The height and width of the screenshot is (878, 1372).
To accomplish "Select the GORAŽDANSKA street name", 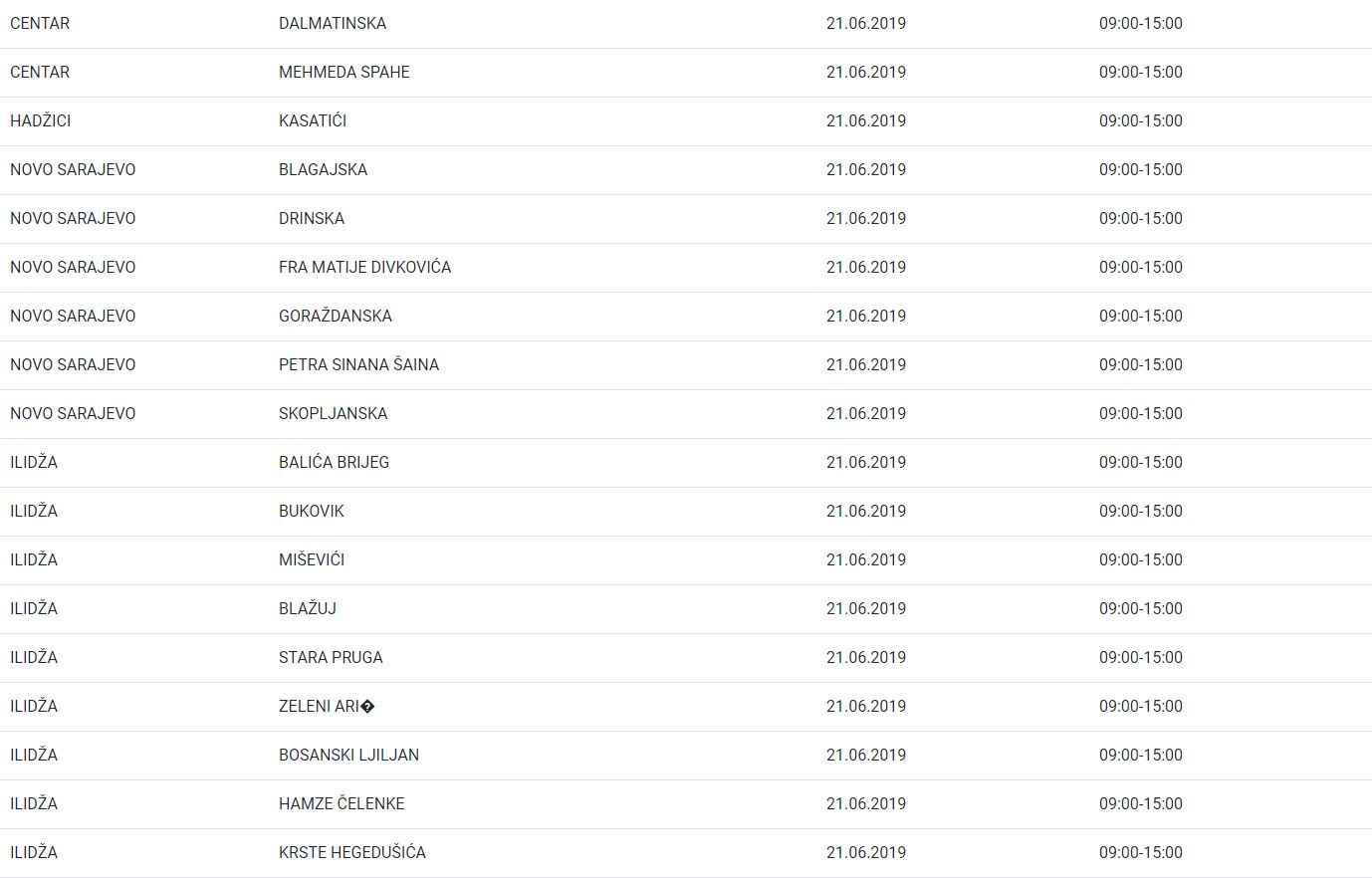I will tap(336, 316).
